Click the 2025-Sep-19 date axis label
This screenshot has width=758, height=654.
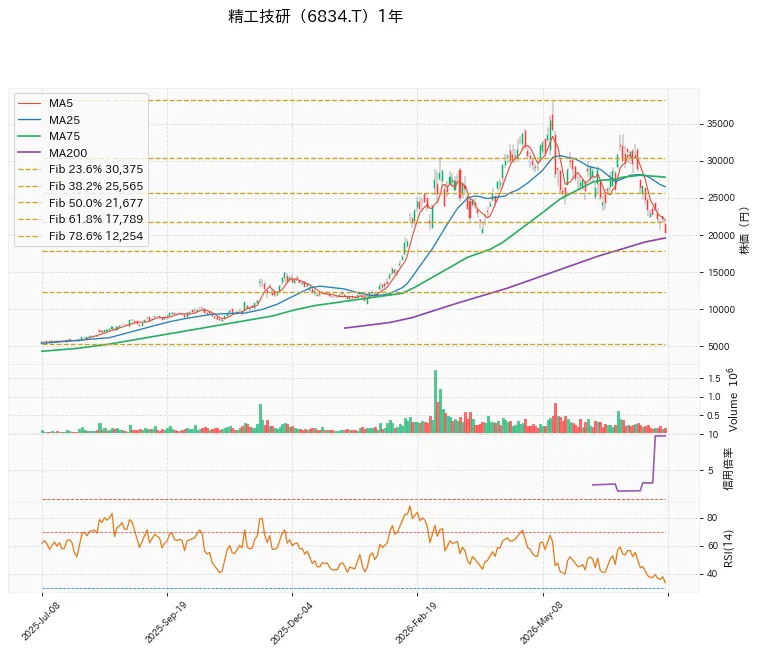[x=165, y=622]
